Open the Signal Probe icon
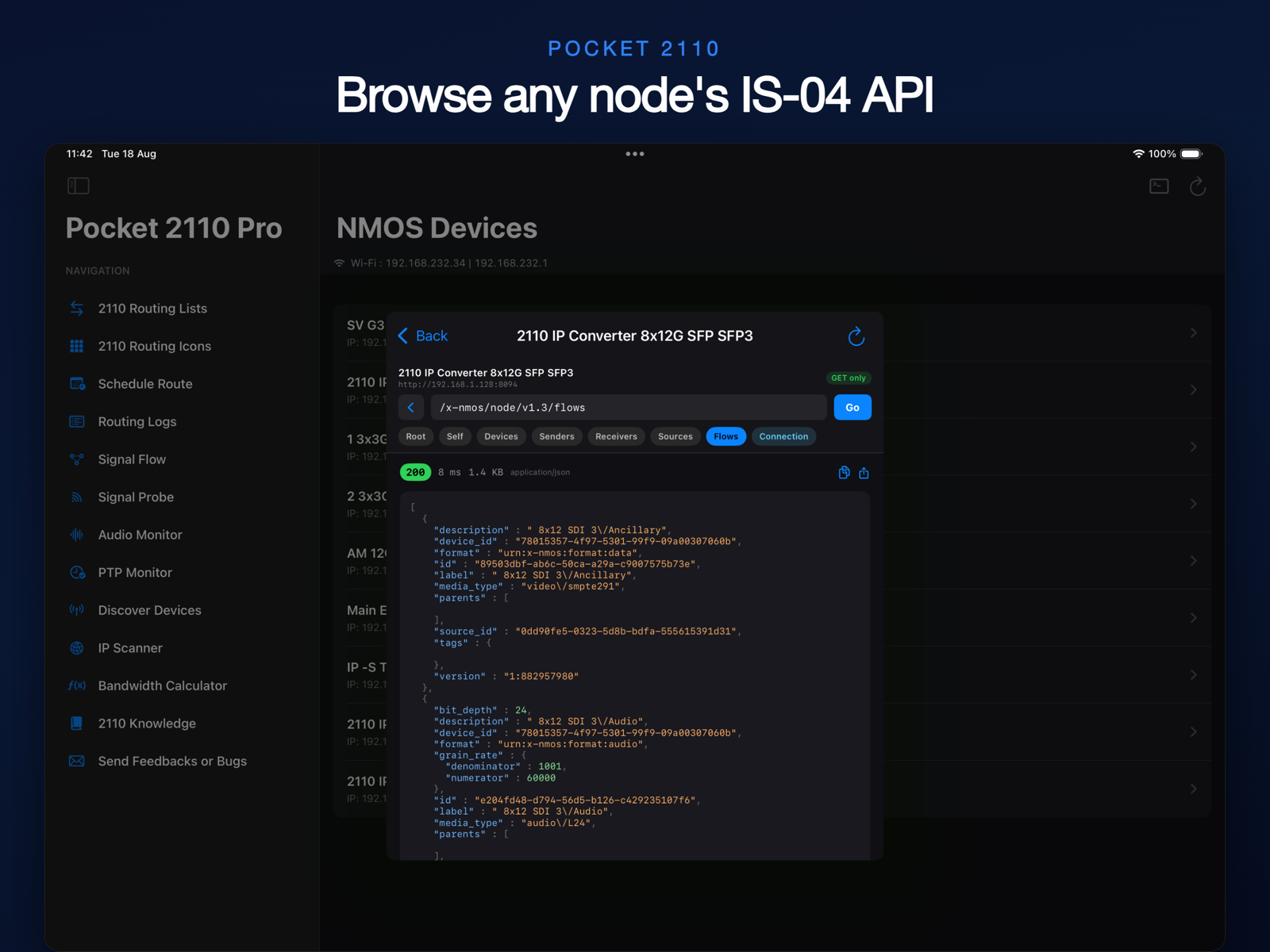 77,497
